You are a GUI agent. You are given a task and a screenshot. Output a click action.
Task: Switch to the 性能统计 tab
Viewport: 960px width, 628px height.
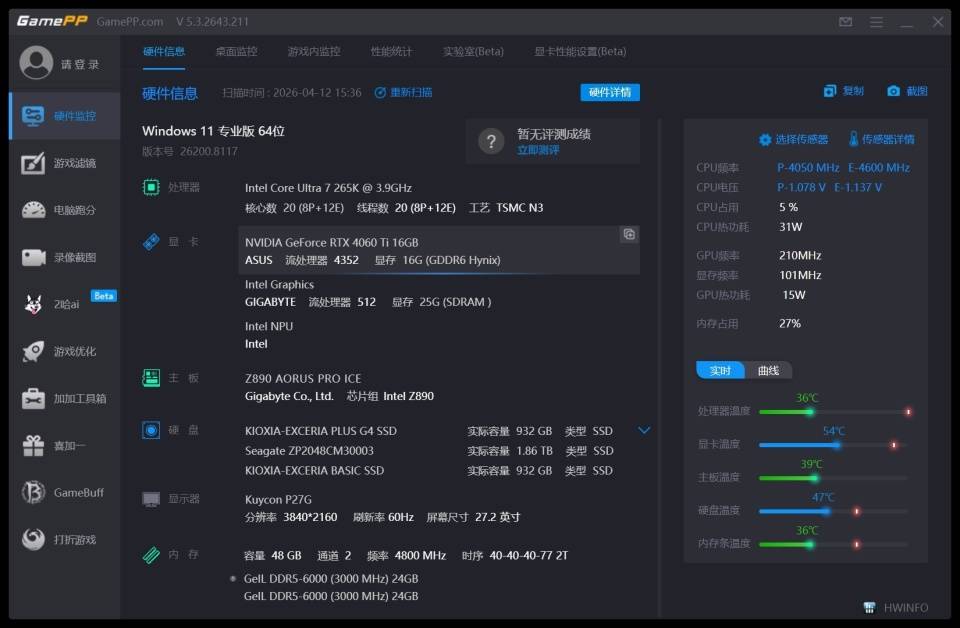pyautogui.click(x=390, y=51)
